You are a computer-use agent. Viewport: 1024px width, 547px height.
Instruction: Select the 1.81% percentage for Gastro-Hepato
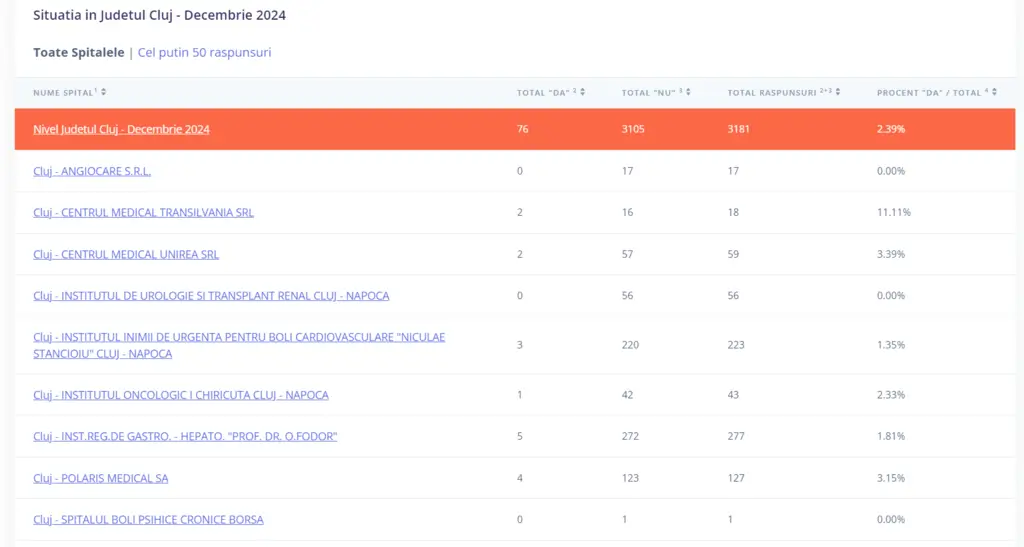click(891, 436)
